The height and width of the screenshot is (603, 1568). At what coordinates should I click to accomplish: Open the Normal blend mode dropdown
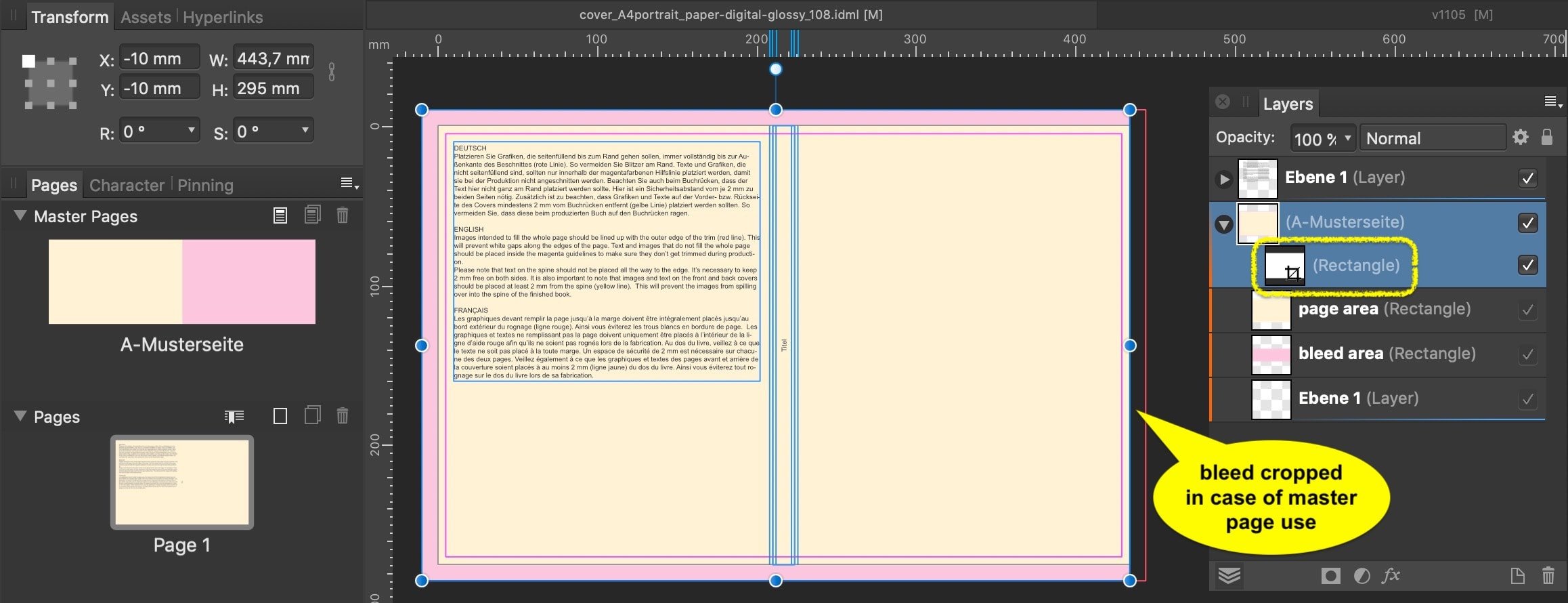point(1432,138)
